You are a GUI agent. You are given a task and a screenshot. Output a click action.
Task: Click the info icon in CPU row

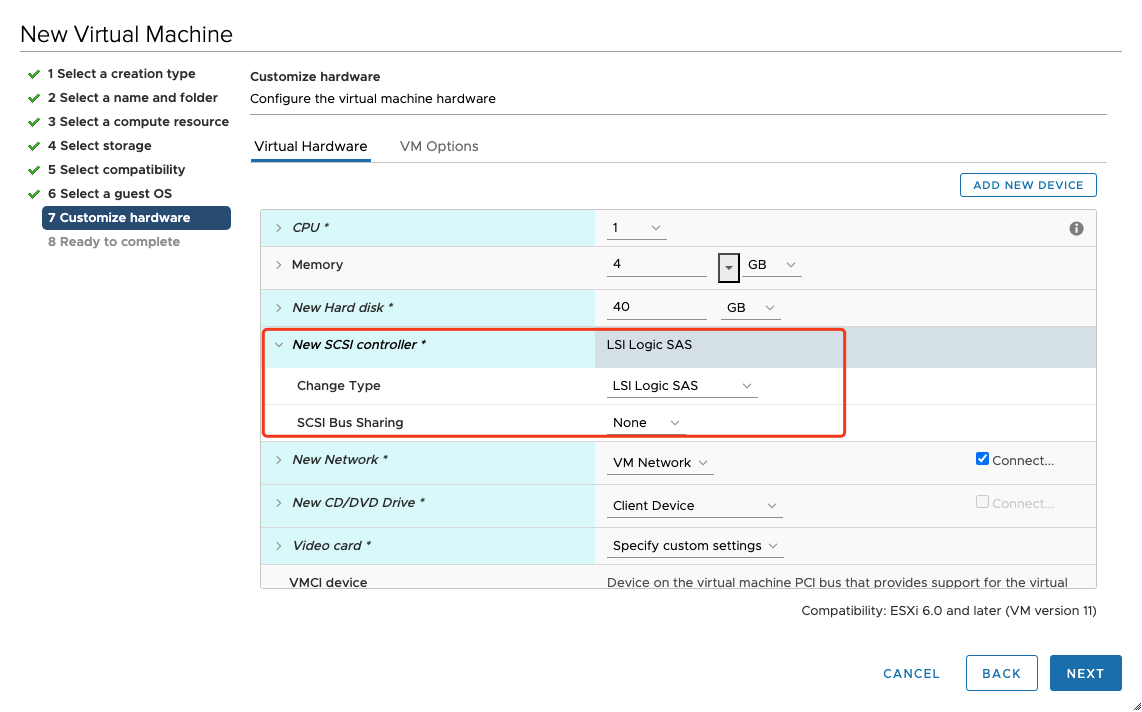click(1076, 229)
